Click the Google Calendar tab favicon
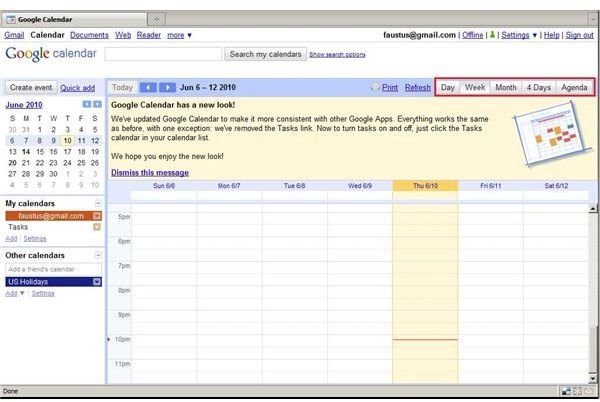Image resolution: width=600 pixels, height=402 pixels. coord(11,19)
